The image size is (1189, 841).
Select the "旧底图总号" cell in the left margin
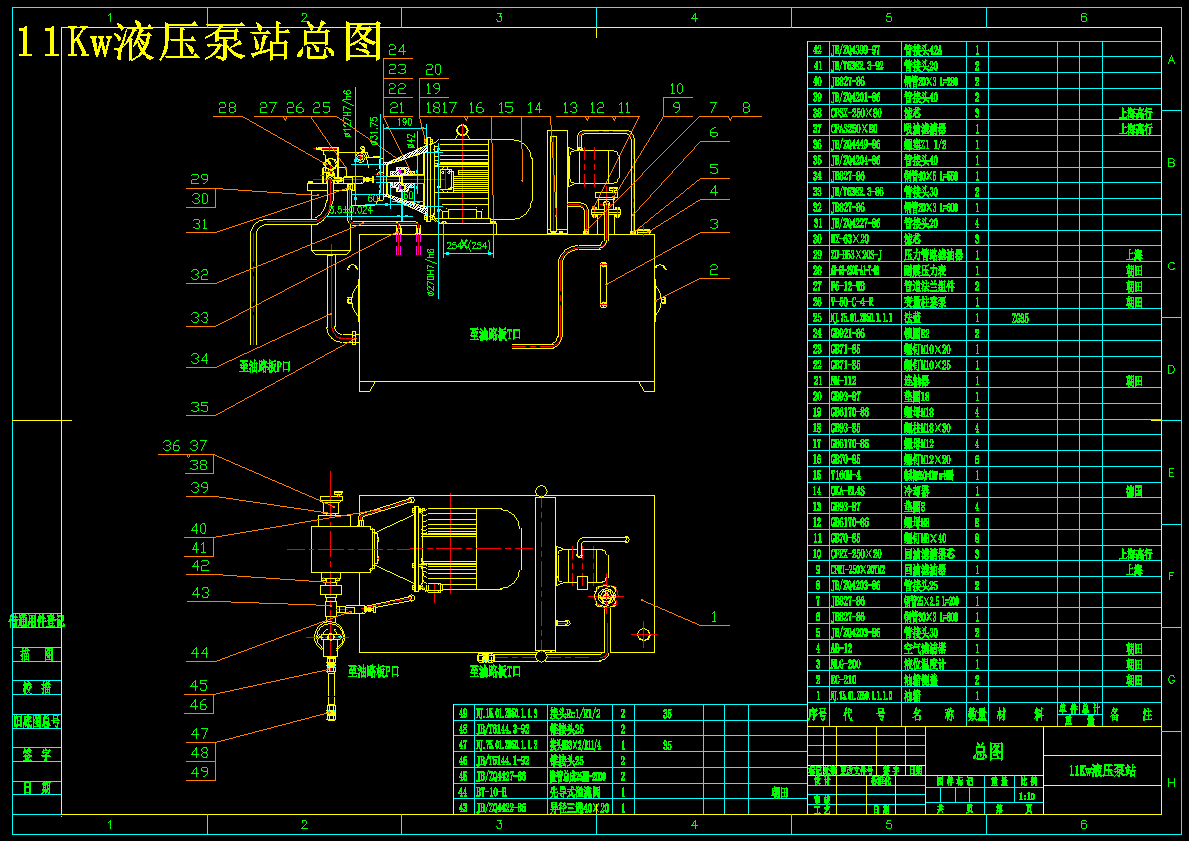36,721
